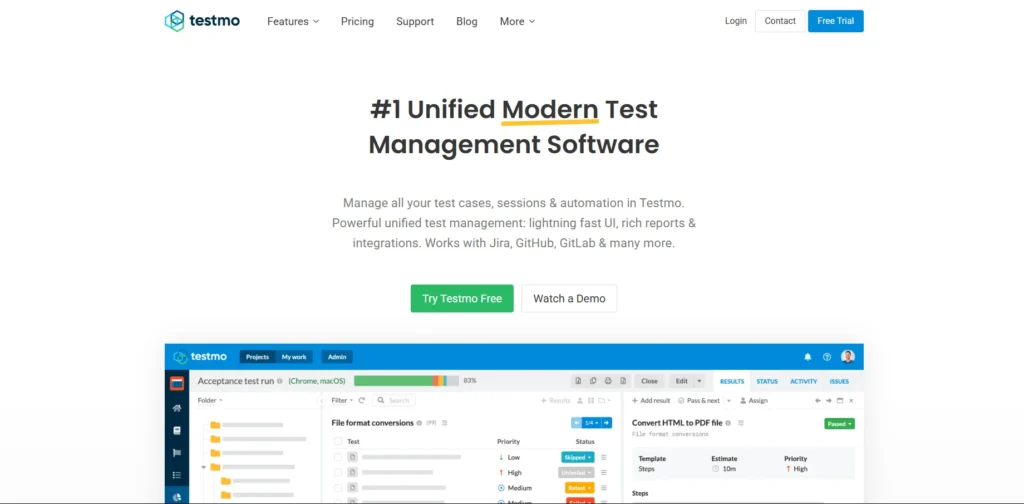The image size is (1024, 504).
Task: Switch to the STATUS tab
Action: [x=767, y=381]
